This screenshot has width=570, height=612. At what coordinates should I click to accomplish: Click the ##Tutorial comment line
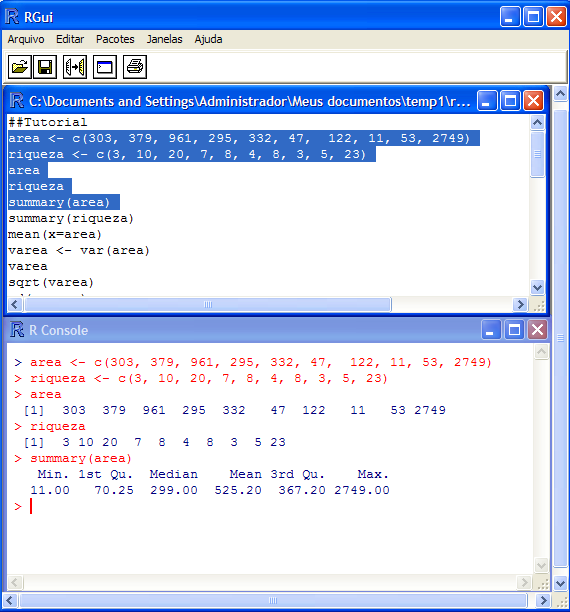click(x=48, y=122)
